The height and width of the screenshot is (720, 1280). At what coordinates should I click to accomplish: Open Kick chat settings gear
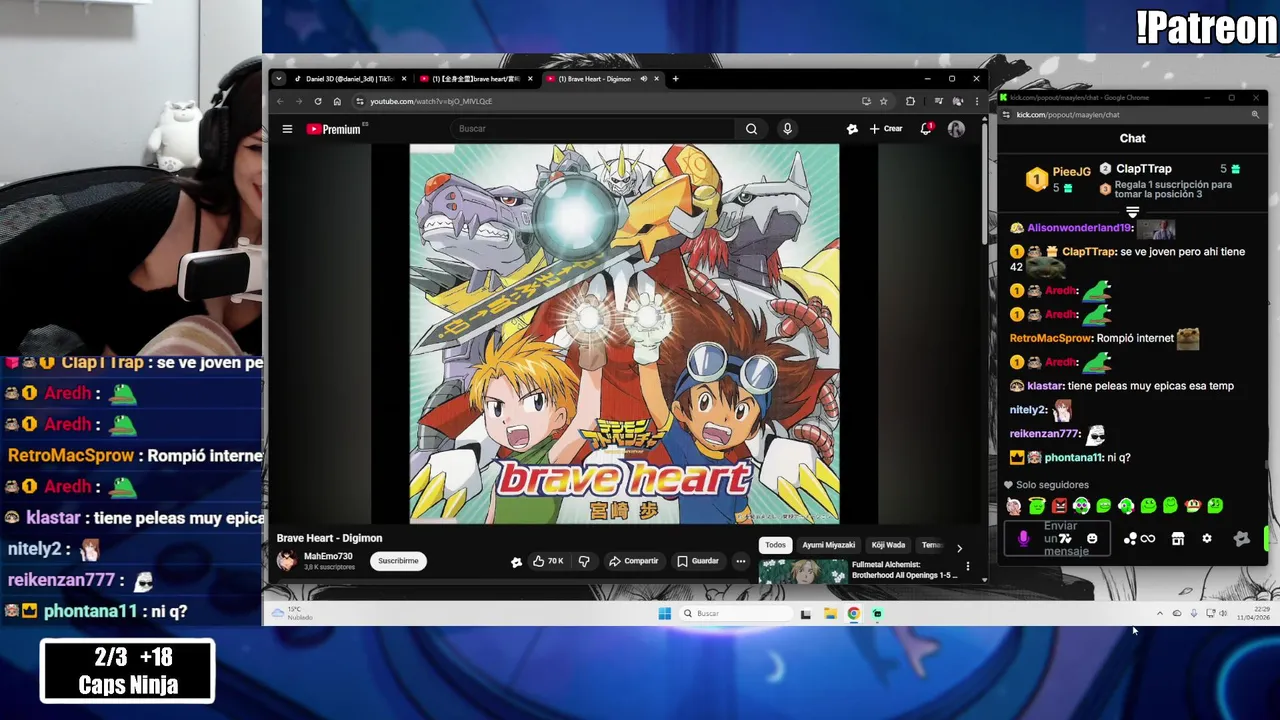click(1207, 539)
